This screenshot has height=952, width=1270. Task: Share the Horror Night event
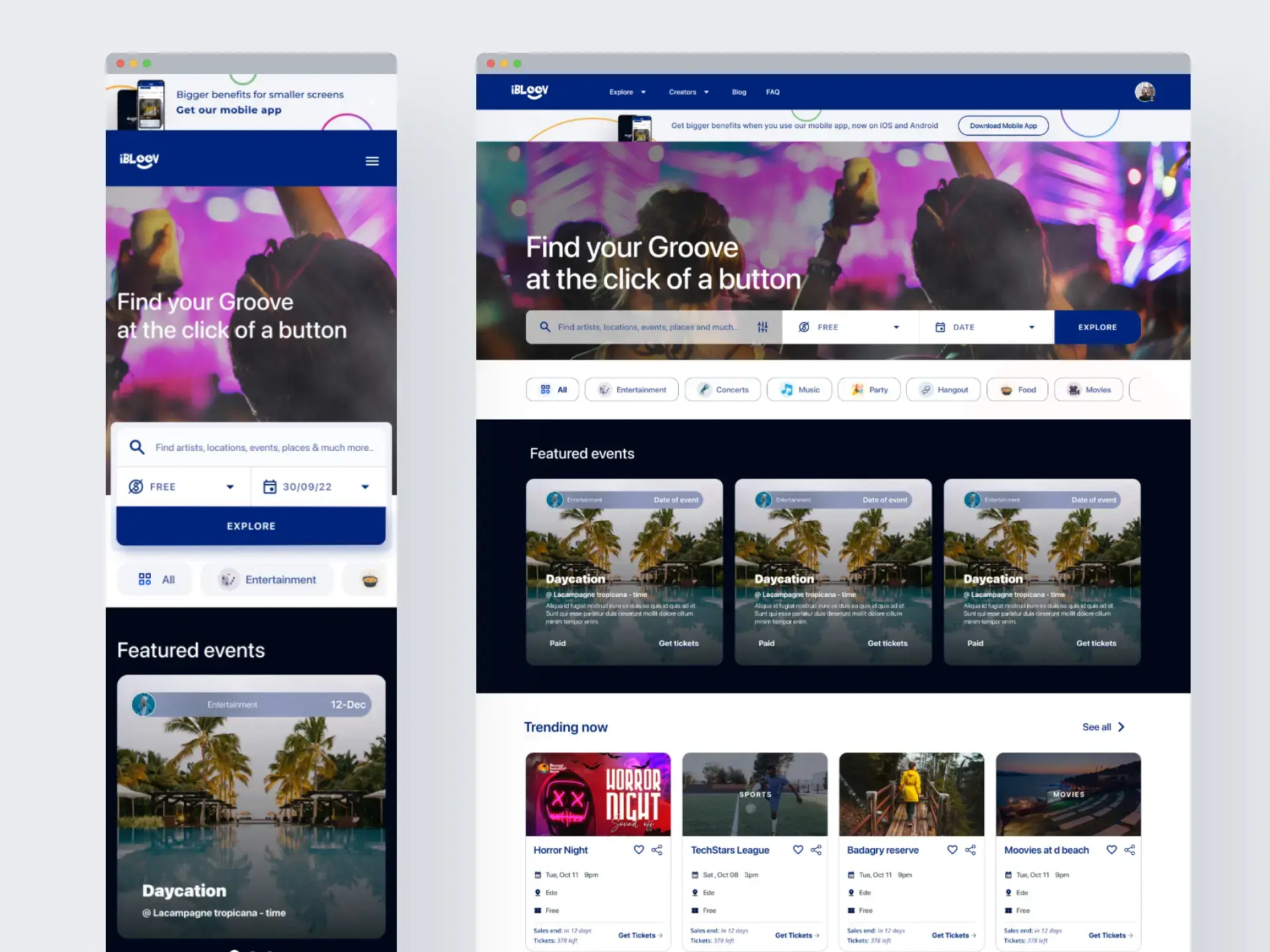point(656,850)
